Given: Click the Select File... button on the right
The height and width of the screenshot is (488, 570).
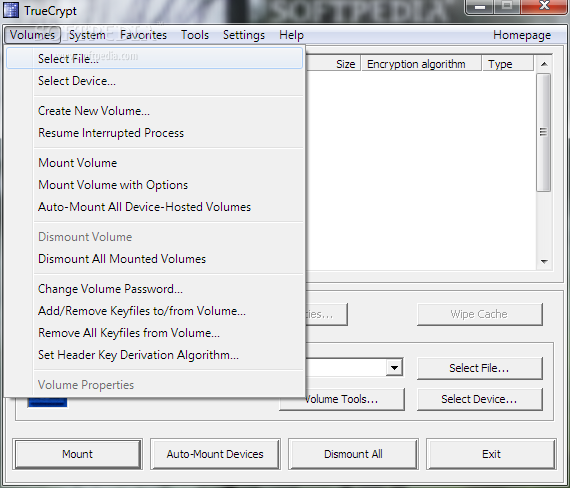Looking at the screenshot, I should (479, 368).
